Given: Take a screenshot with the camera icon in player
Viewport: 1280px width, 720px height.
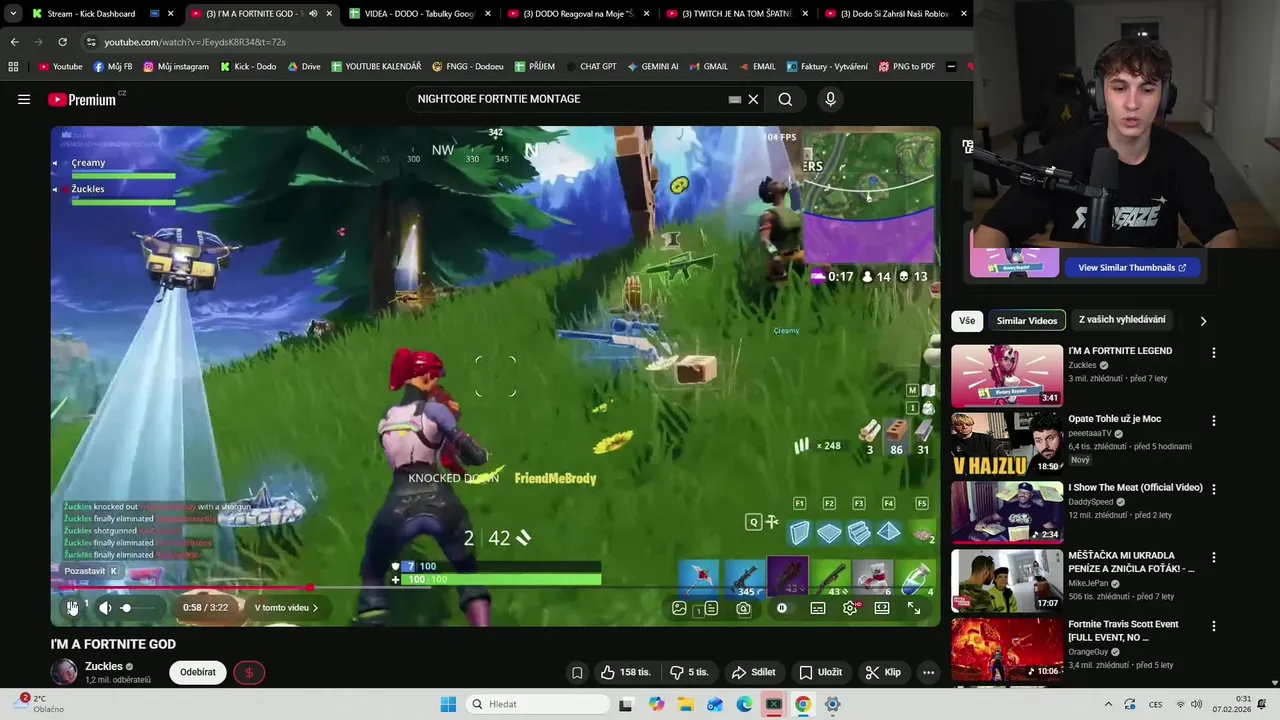Looking at the screenshot, I should pyautogui.click(x=744, y=607).
